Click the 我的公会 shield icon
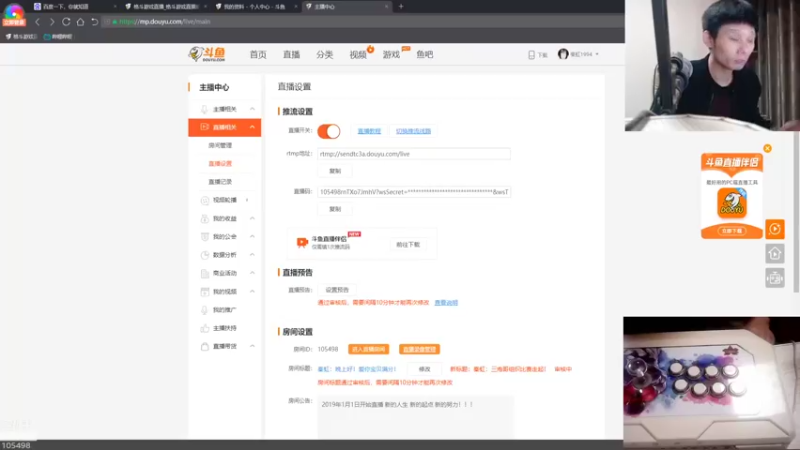This screenshot has width=800, height=450. [205, 237]
